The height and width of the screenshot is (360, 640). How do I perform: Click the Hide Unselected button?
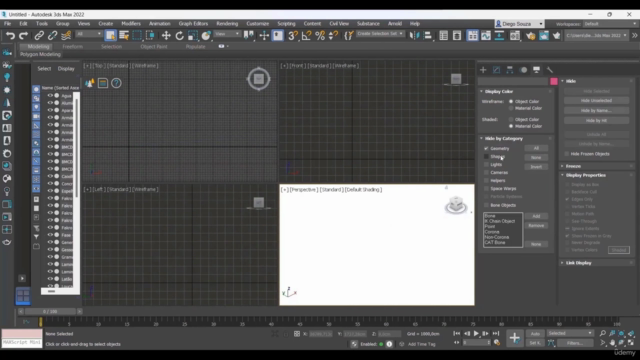[x=596, y=100]
